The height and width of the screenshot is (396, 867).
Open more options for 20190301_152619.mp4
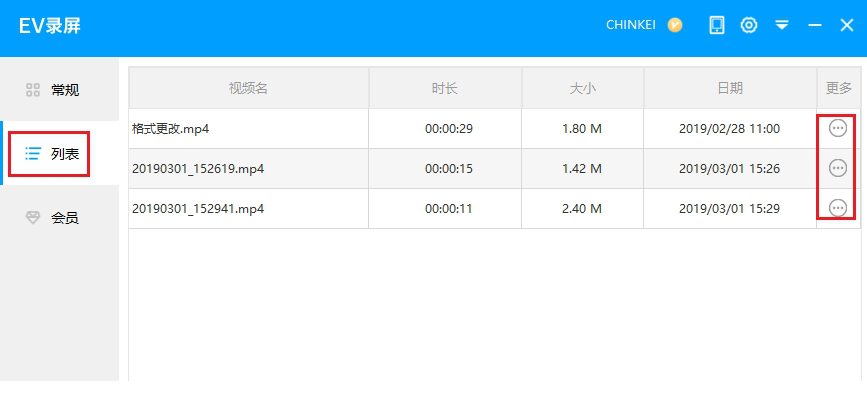tap(838, 168)
